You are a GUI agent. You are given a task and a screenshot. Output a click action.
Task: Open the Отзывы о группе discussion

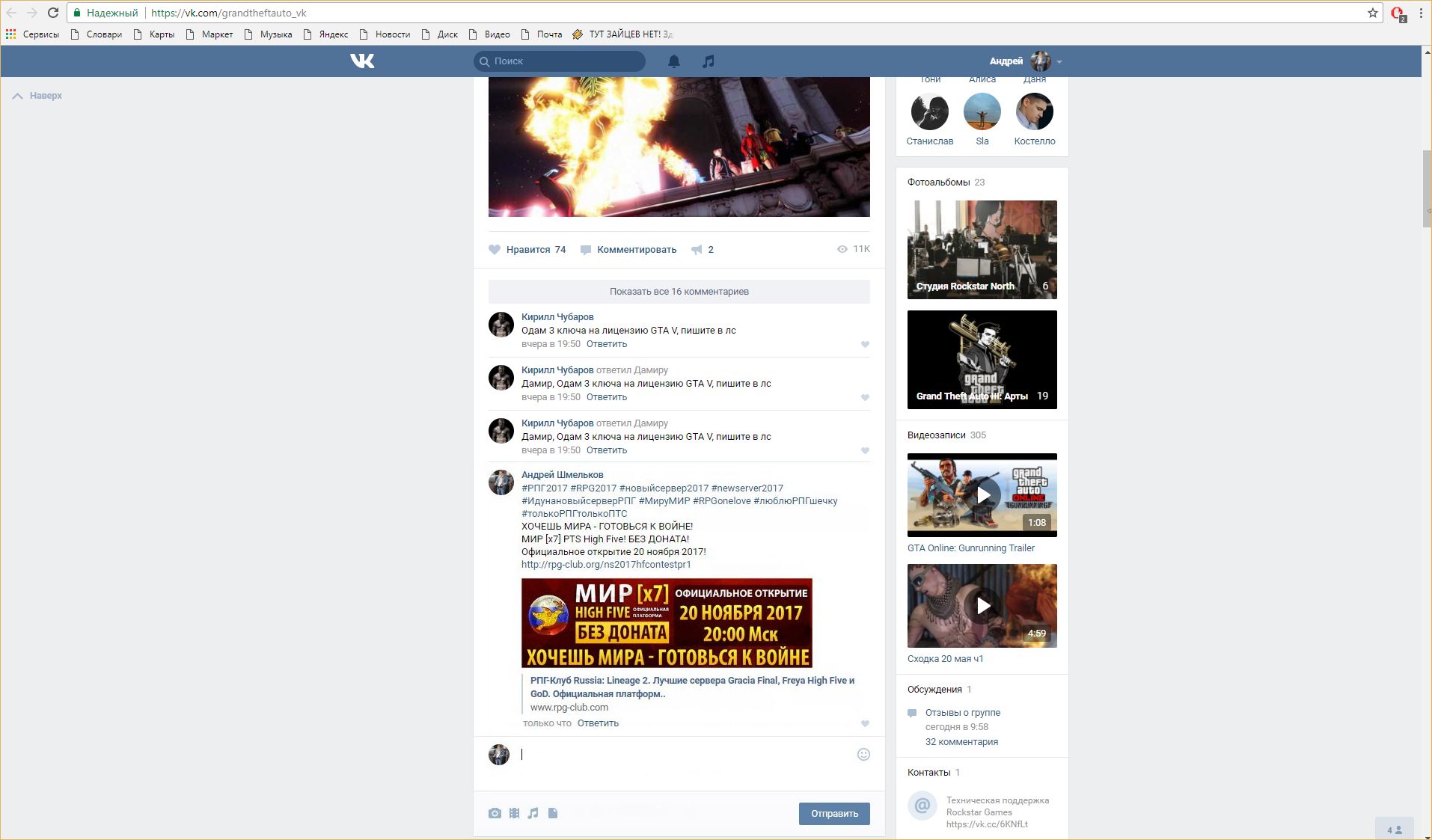[x=963, y=713]
